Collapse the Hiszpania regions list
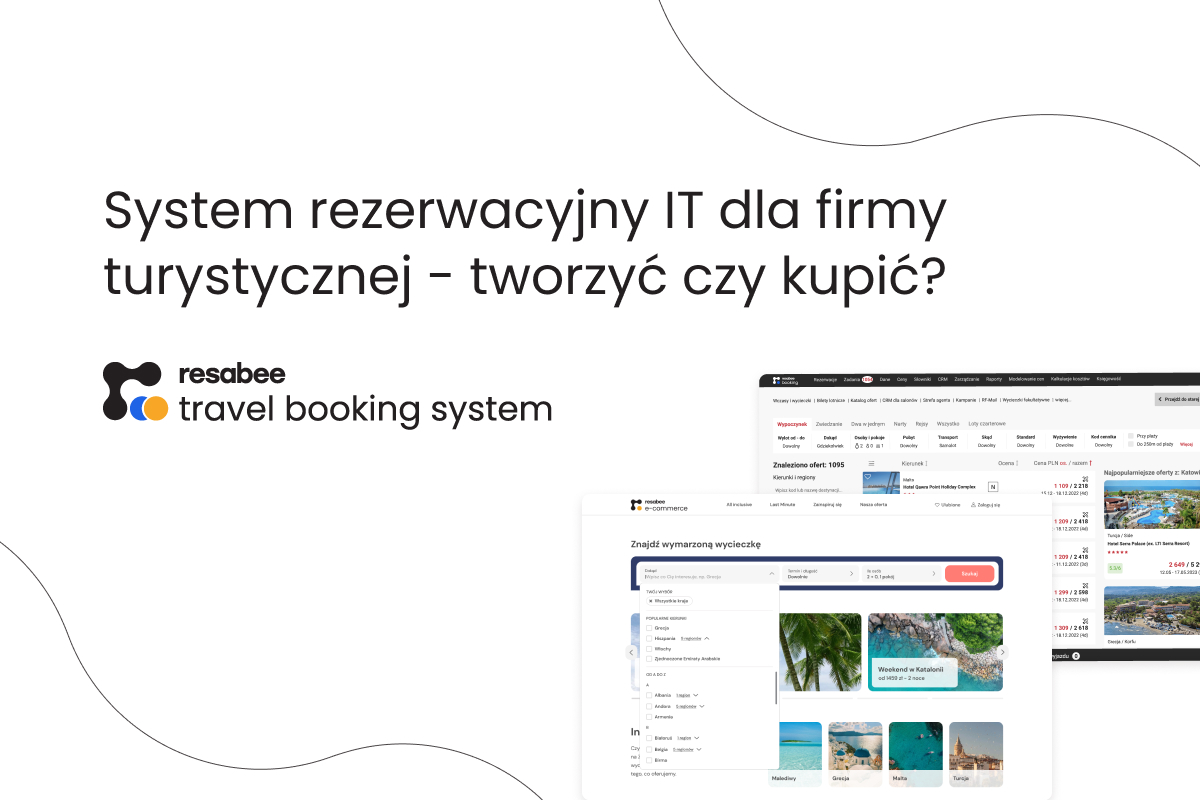1200x800 pixels. click(707, 638)
